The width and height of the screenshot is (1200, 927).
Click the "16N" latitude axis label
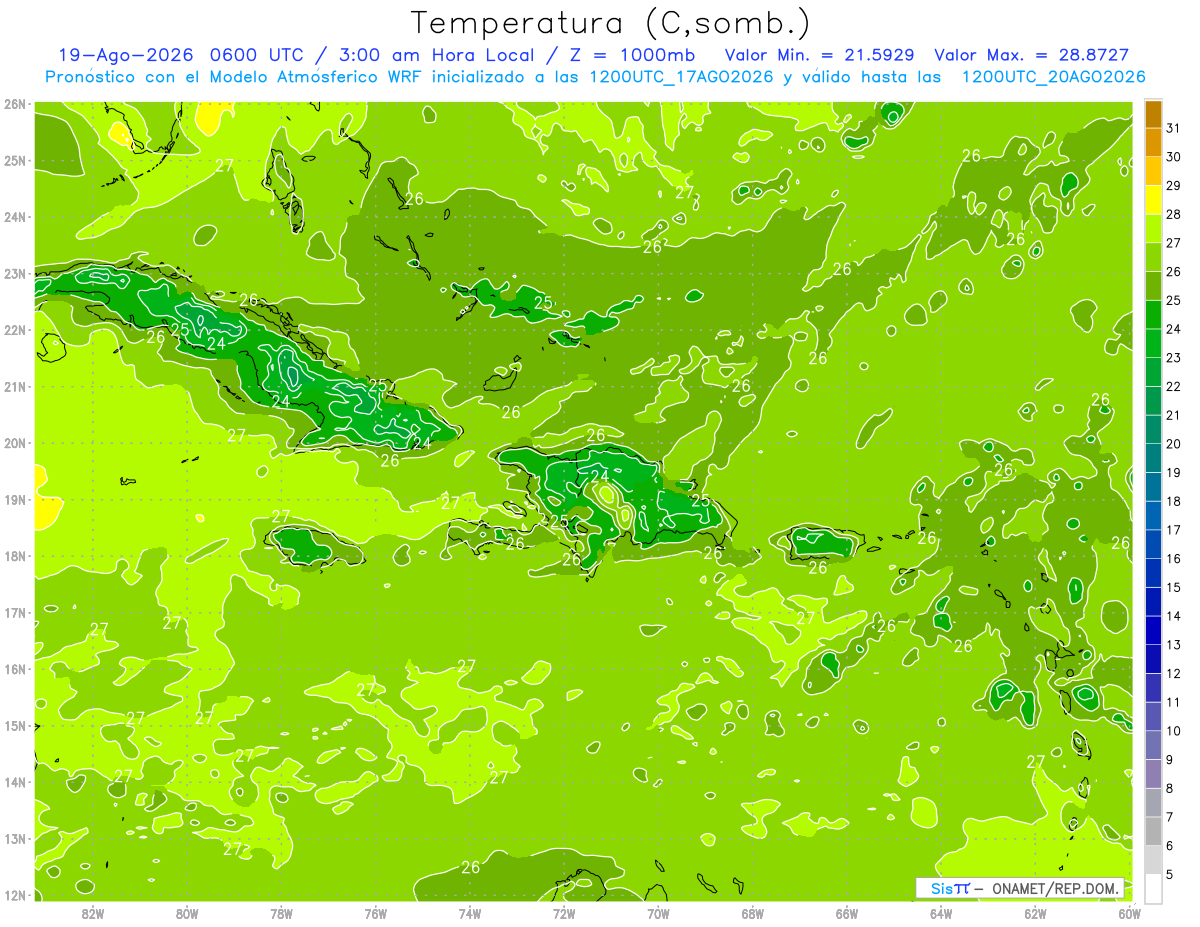(14, 669)
